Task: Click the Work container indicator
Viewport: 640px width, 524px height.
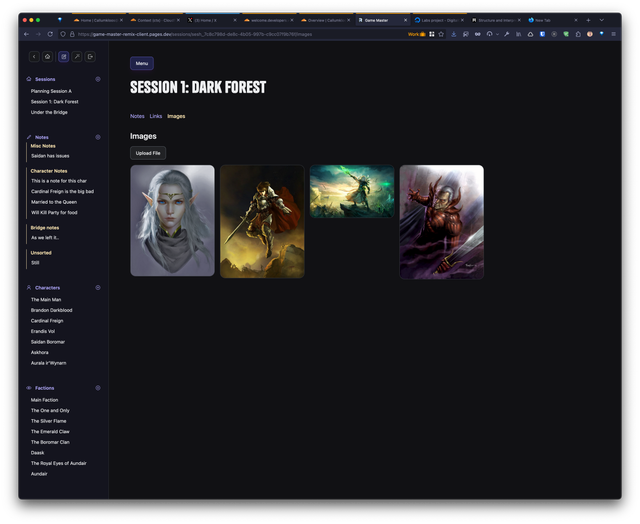Action: (x=416, y=34)
